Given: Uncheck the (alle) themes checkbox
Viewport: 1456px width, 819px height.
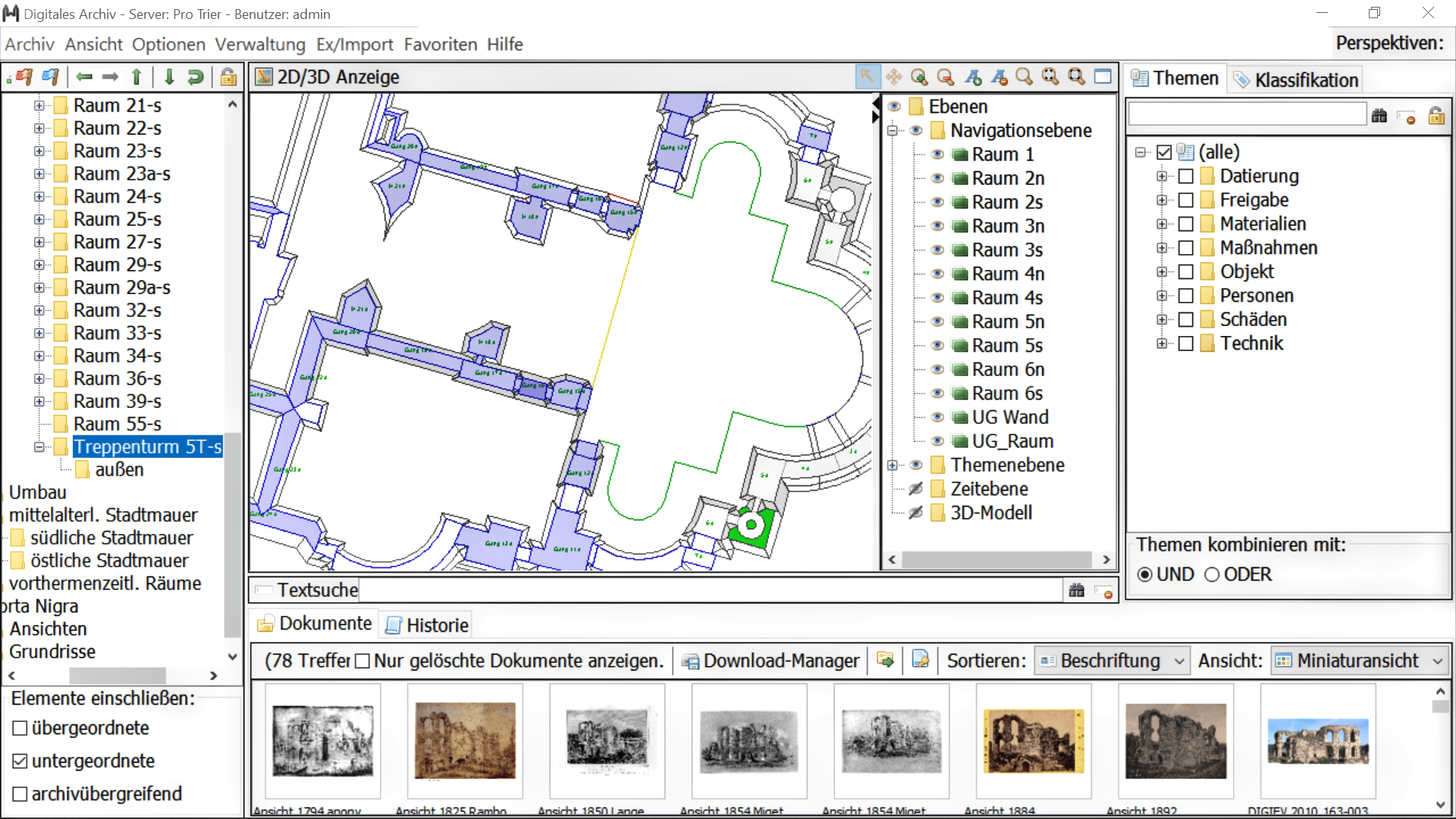Looking at the screenshot, I should 1165,152.
